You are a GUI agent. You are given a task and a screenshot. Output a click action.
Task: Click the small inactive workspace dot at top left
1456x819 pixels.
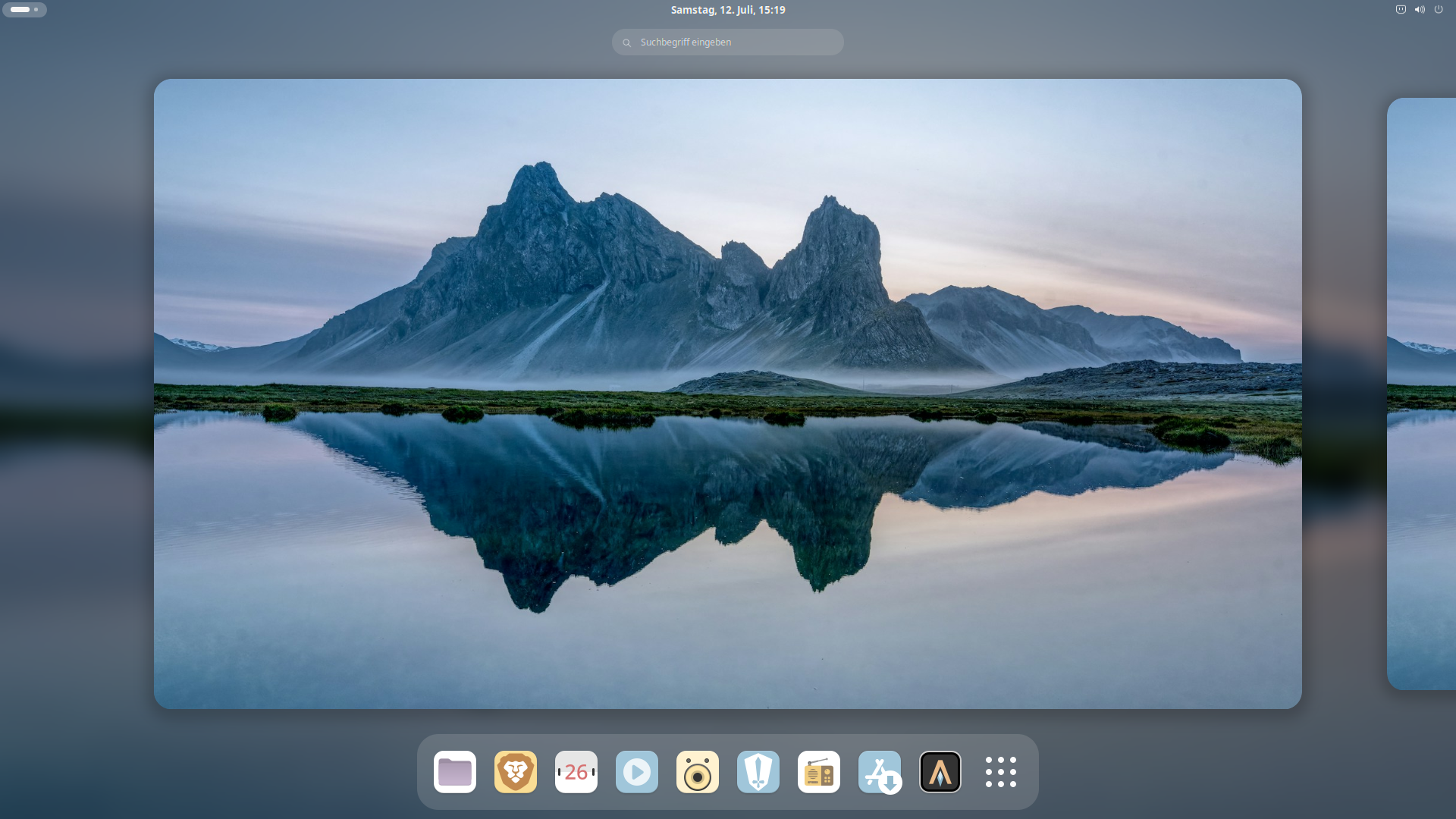36,10
